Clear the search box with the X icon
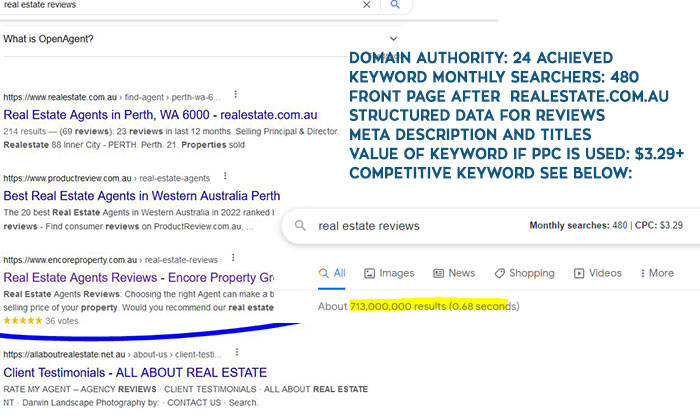Viewport: 700px width, 420px height. click(367, 4)
